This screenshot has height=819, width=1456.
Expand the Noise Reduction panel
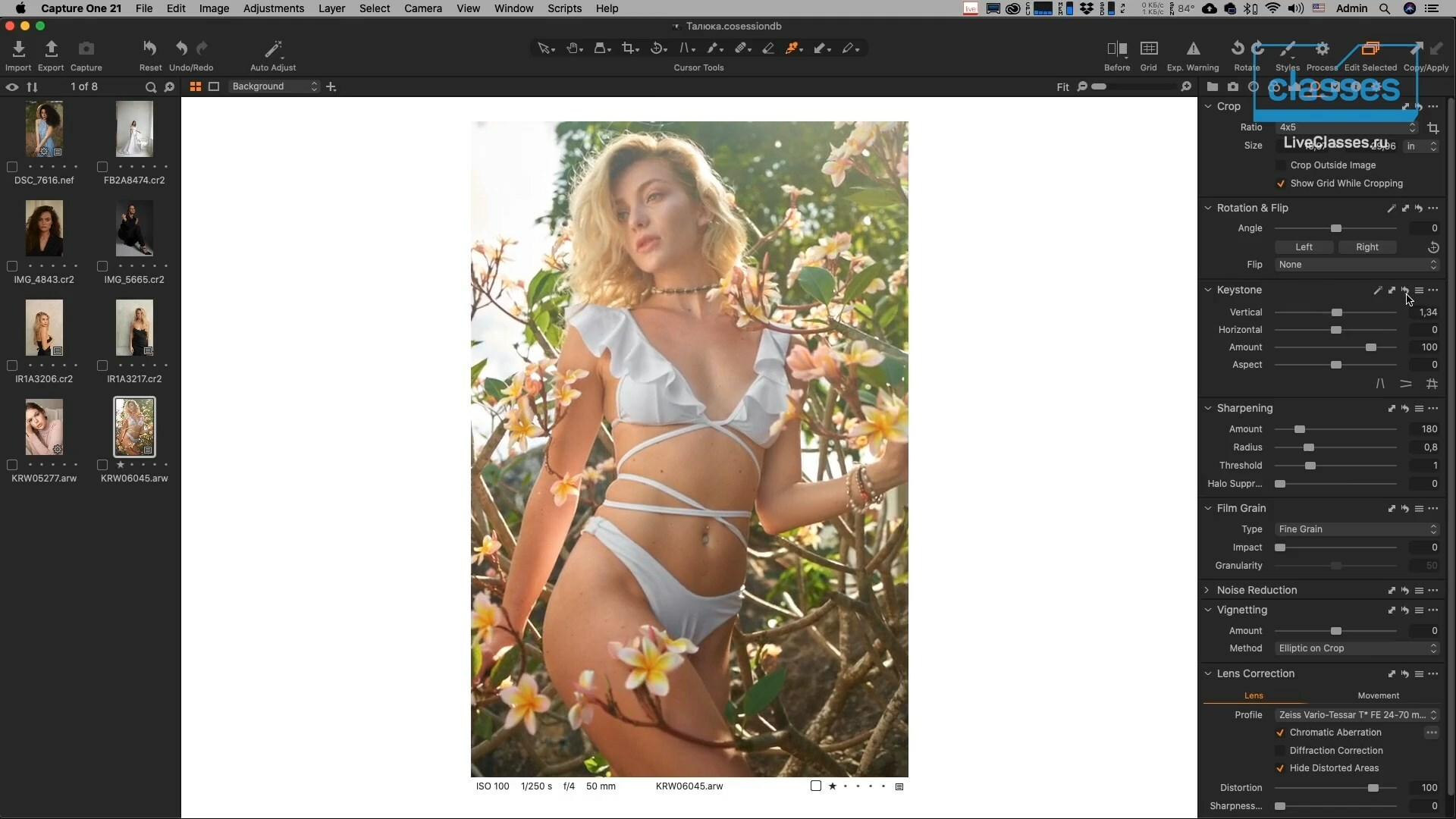[1208, 590]
